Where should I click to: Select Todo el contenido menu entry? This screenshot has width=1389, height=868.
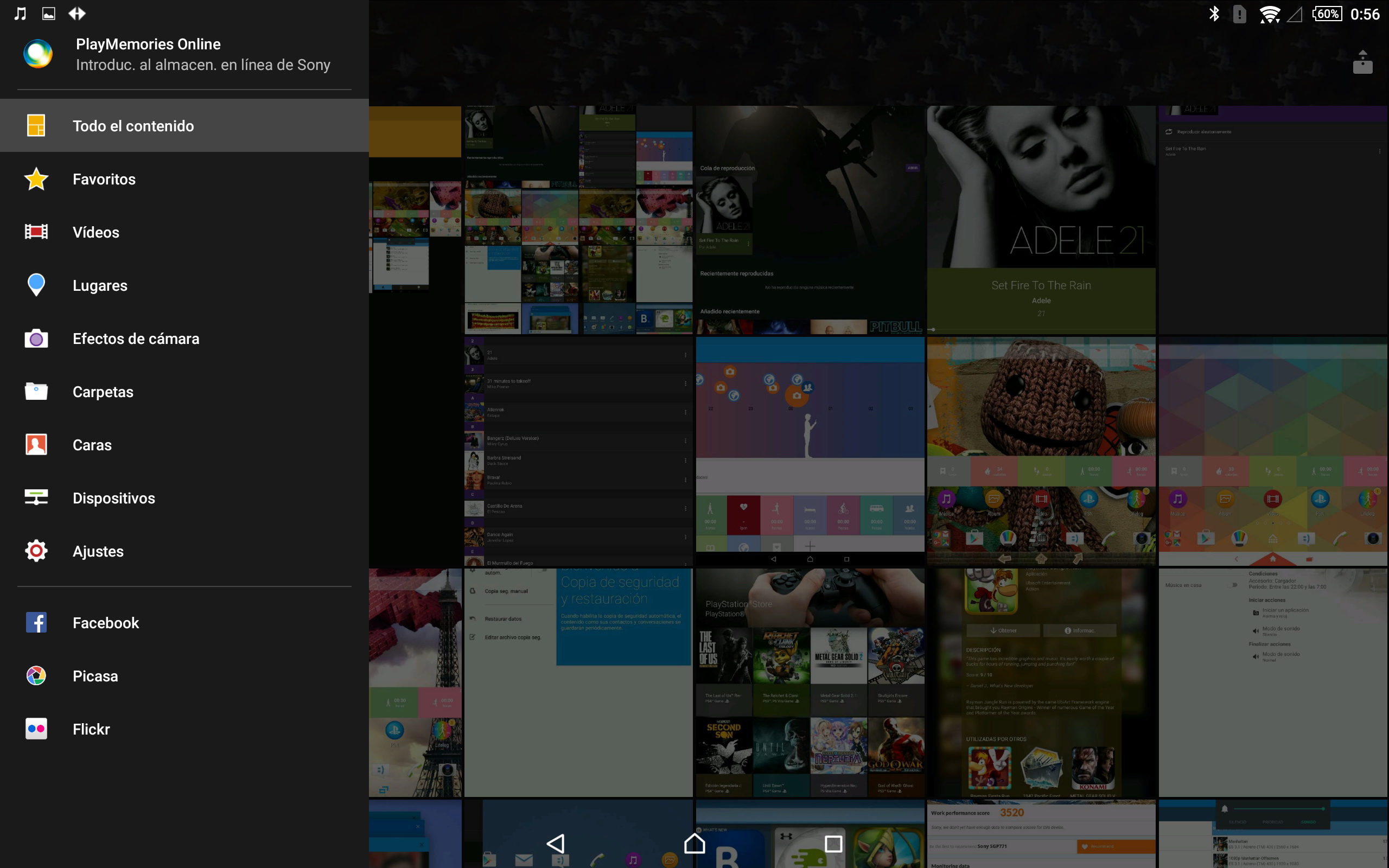pyautogui.click(x=133, y=126)
